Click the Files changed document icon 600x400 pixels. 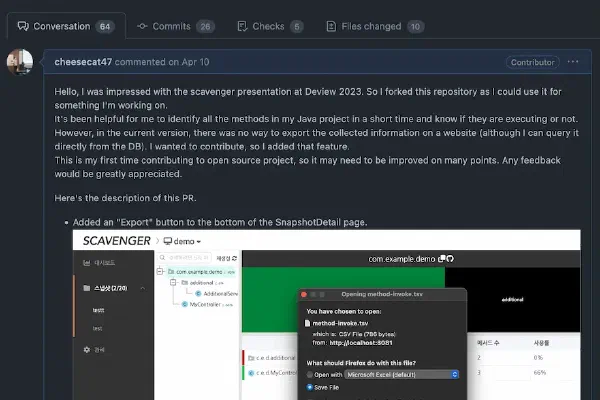pos(331,26)
